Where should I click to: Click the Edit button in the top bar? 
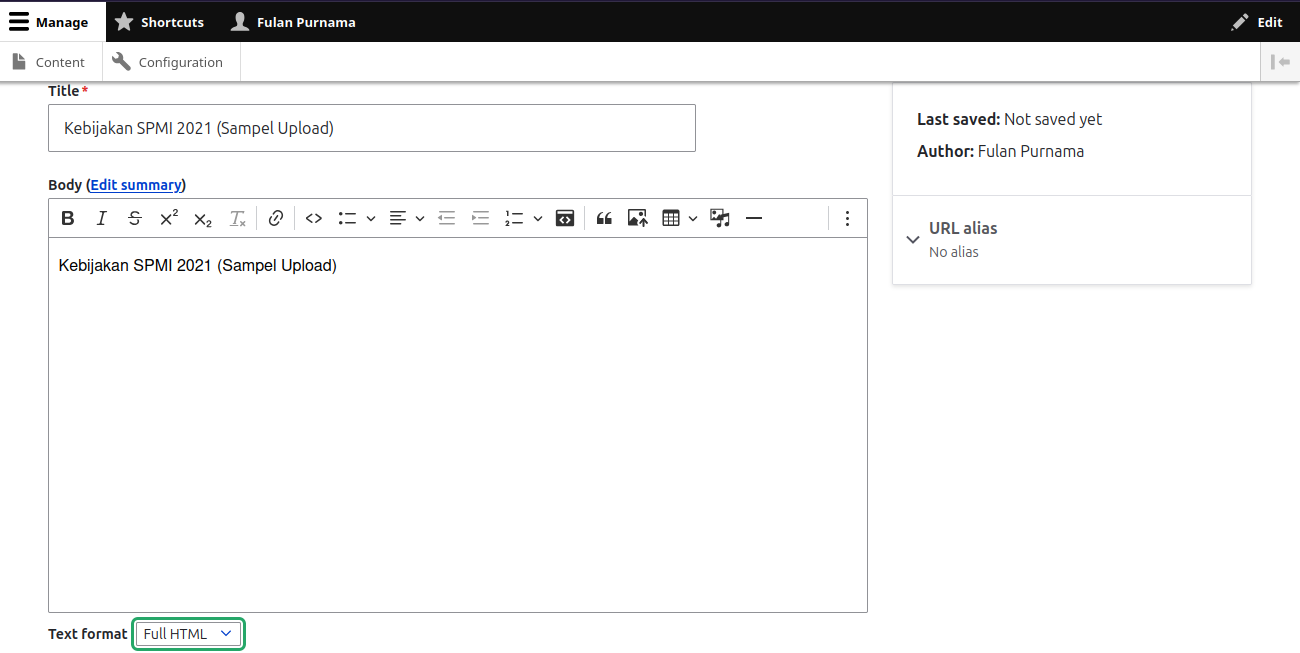pyautogui.click(x=1257, y=21)
